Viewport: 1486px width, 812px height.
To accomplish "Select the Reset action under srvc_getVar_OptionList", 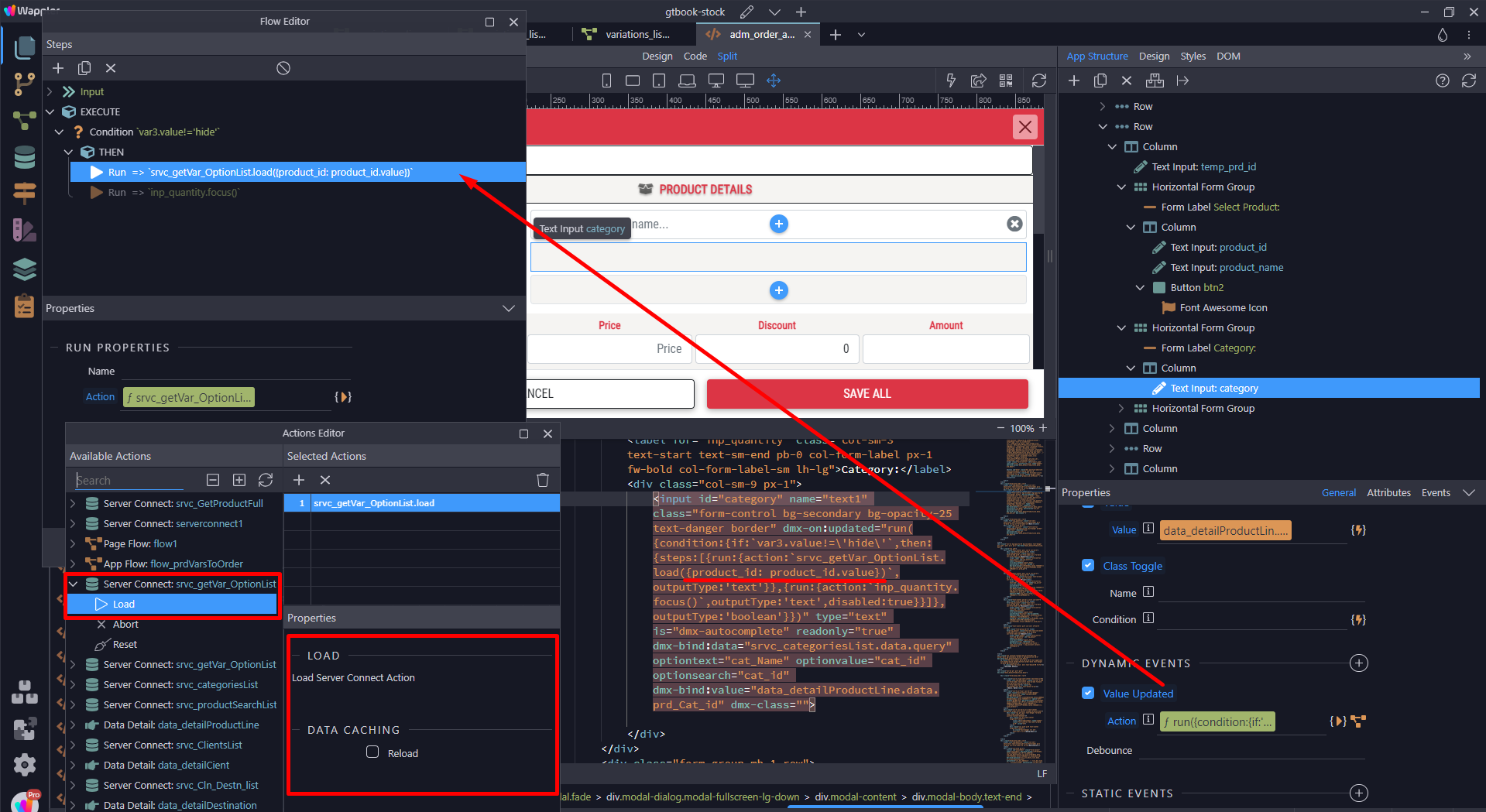I will tap(125, 644).
